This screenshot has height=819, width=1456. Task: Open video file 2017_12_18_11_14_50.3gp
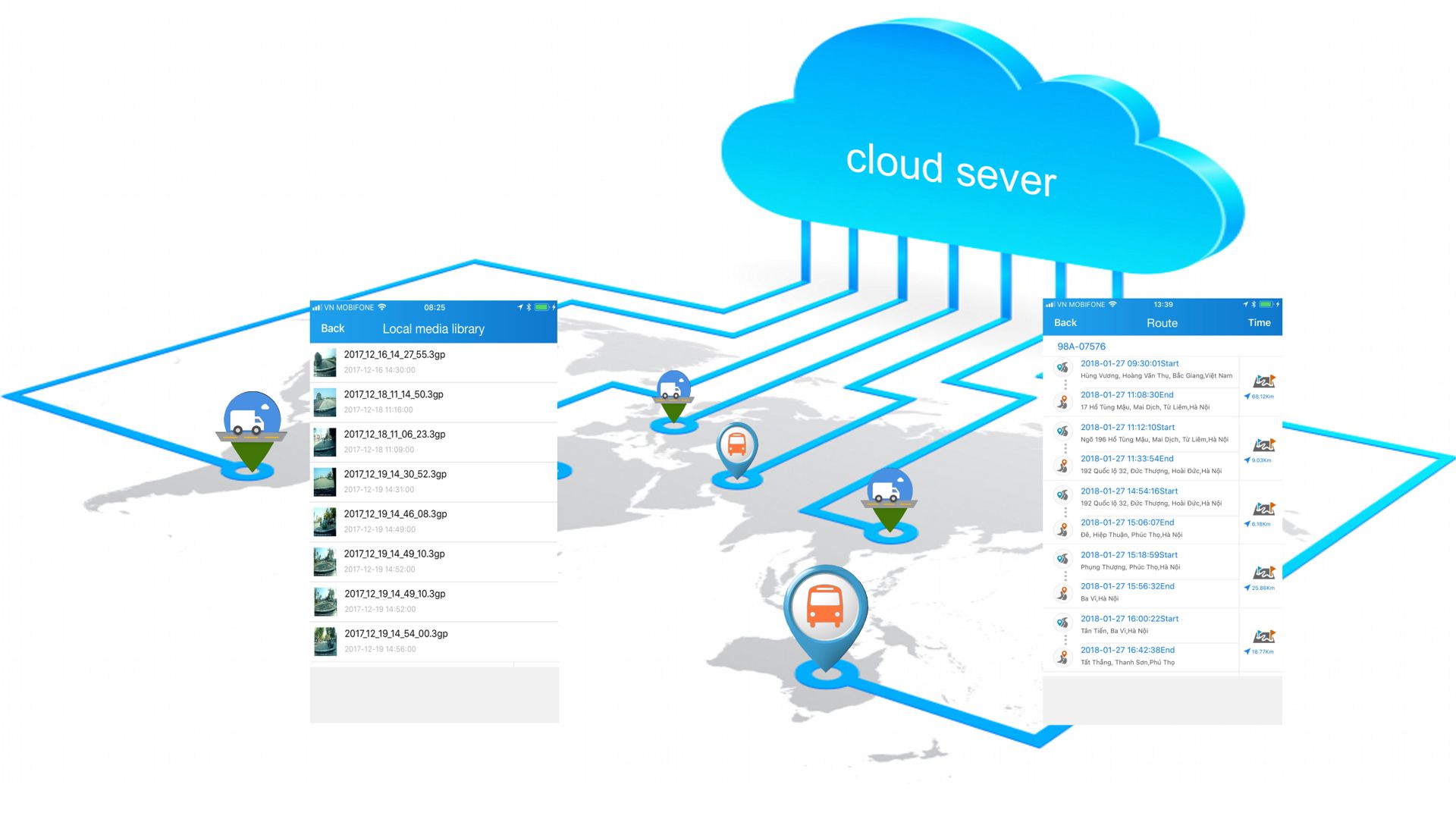click(x=394, y=395)
